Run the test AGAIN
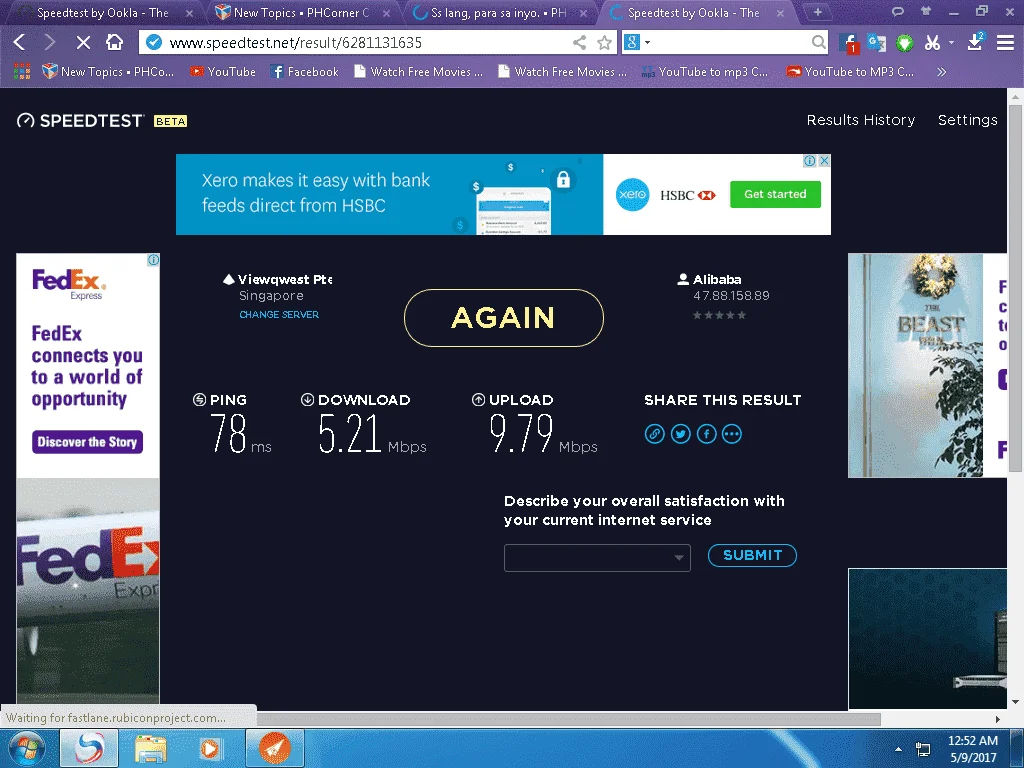 click(504, 318)
